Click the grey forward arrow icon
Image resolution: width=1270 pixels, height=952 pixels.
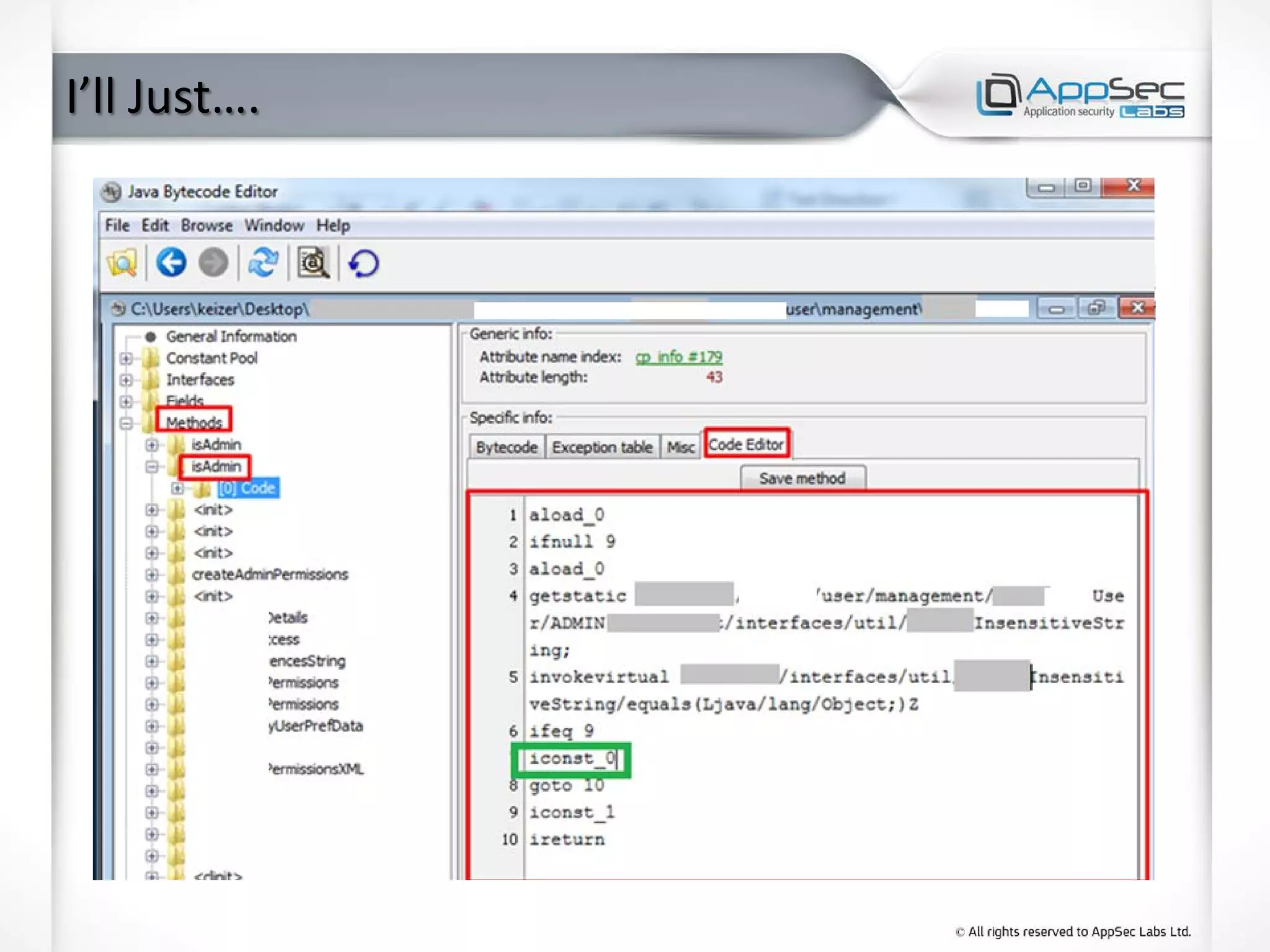click(213, 263)
